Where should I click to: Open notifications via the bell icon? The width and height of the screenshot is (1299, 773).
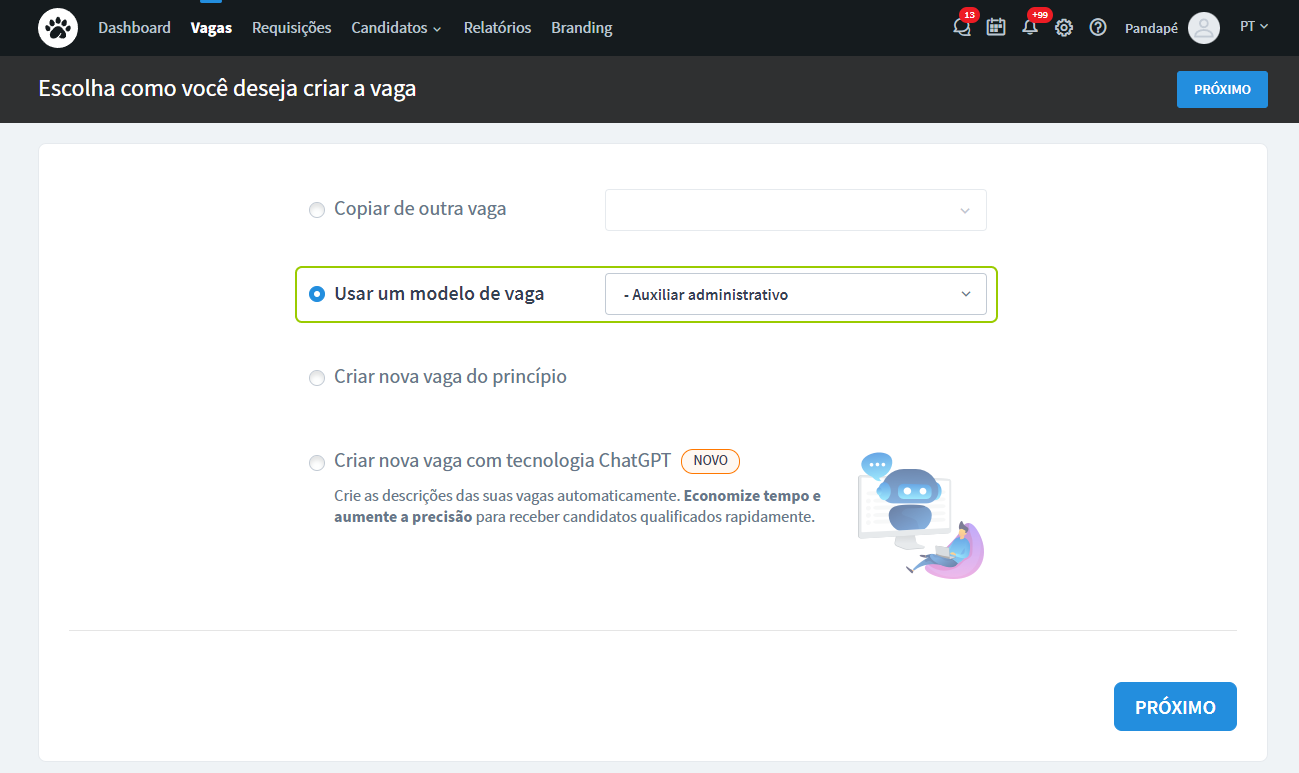click(x=1030, y=28)
